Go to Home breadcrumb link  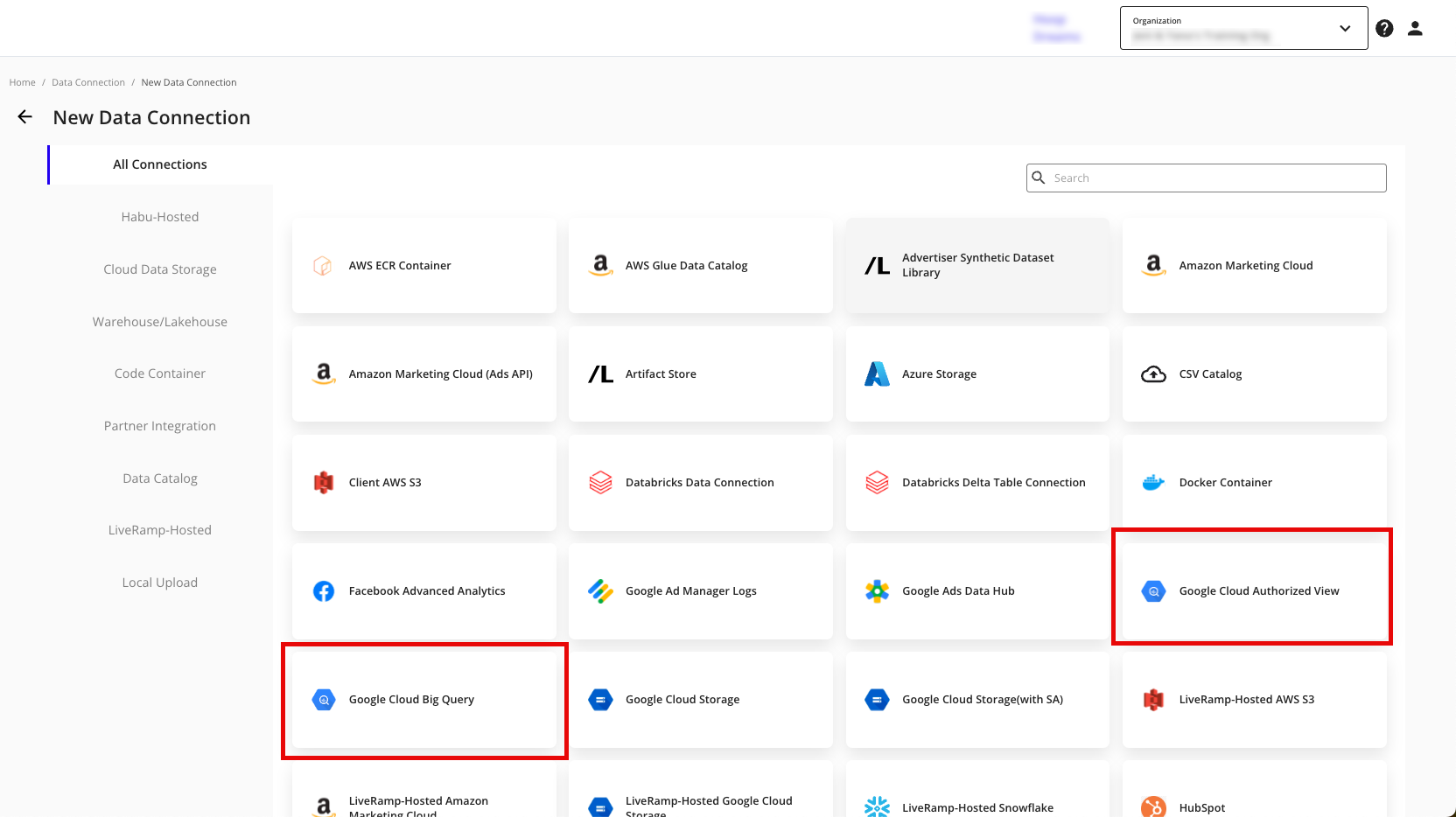click(x=23, y=82)
